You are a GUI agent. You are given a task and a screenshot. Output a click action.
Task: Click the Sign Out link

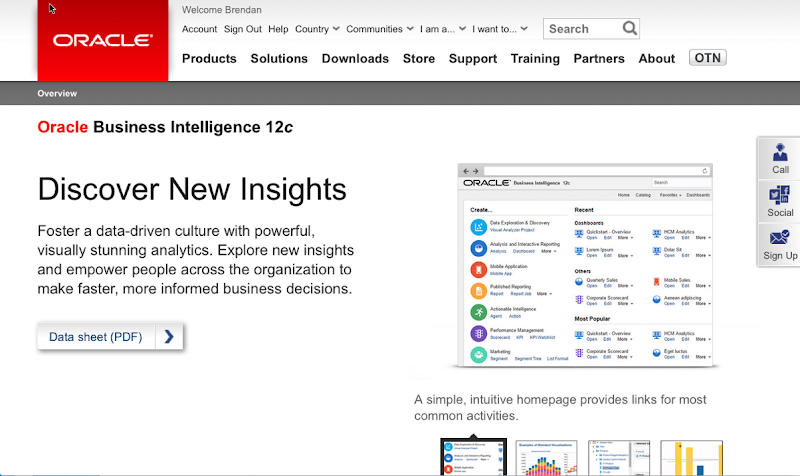coord(242,29)
